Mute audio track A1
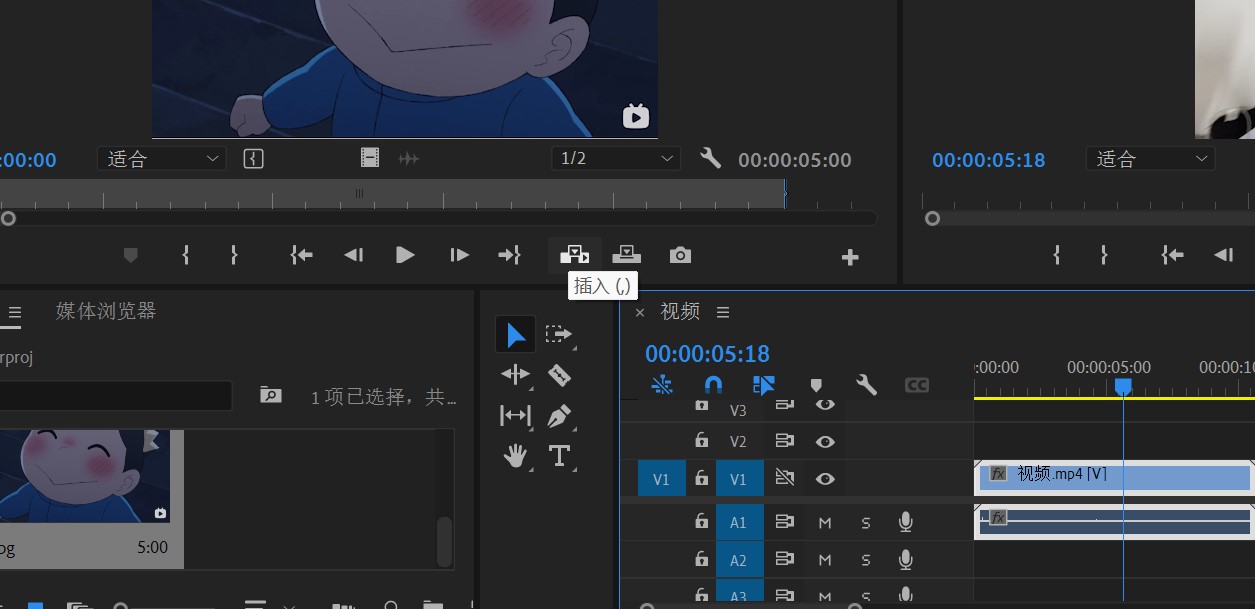The width and height of the screenshot is (1255, 609). click(825, 522)
